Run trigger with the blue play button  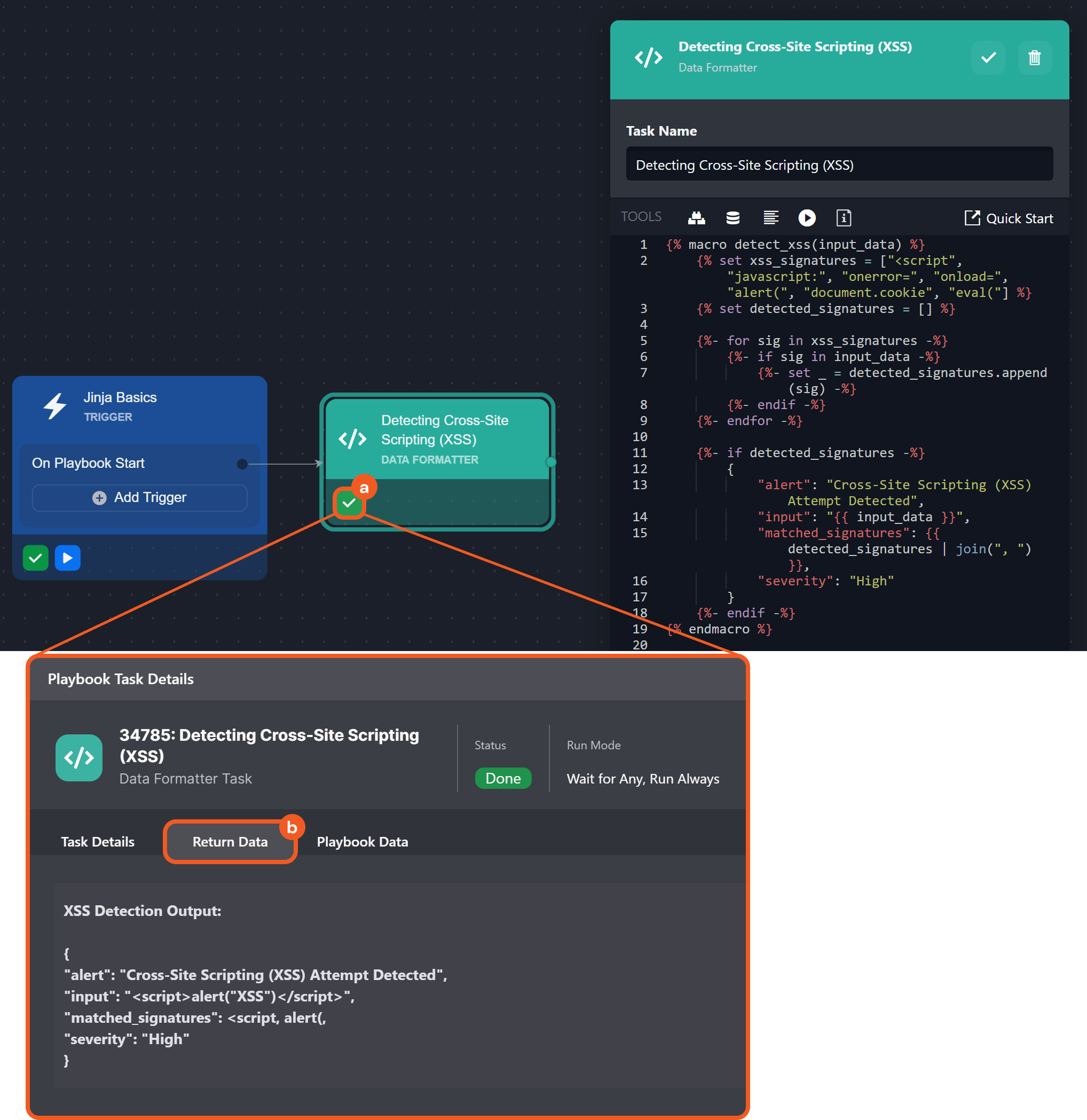tap(67, 558)
